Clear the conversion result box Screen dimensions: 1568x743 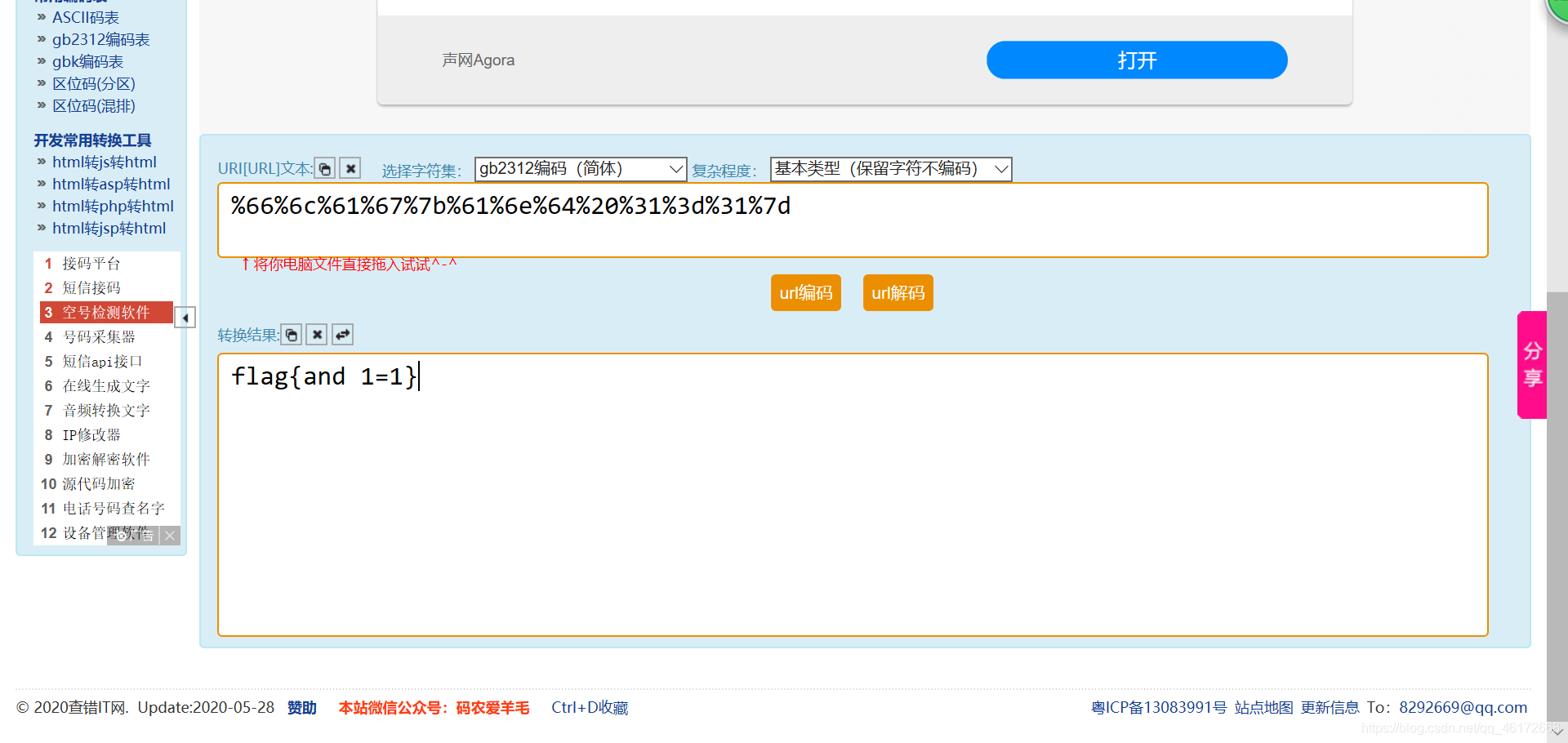[x=318, y=335]
